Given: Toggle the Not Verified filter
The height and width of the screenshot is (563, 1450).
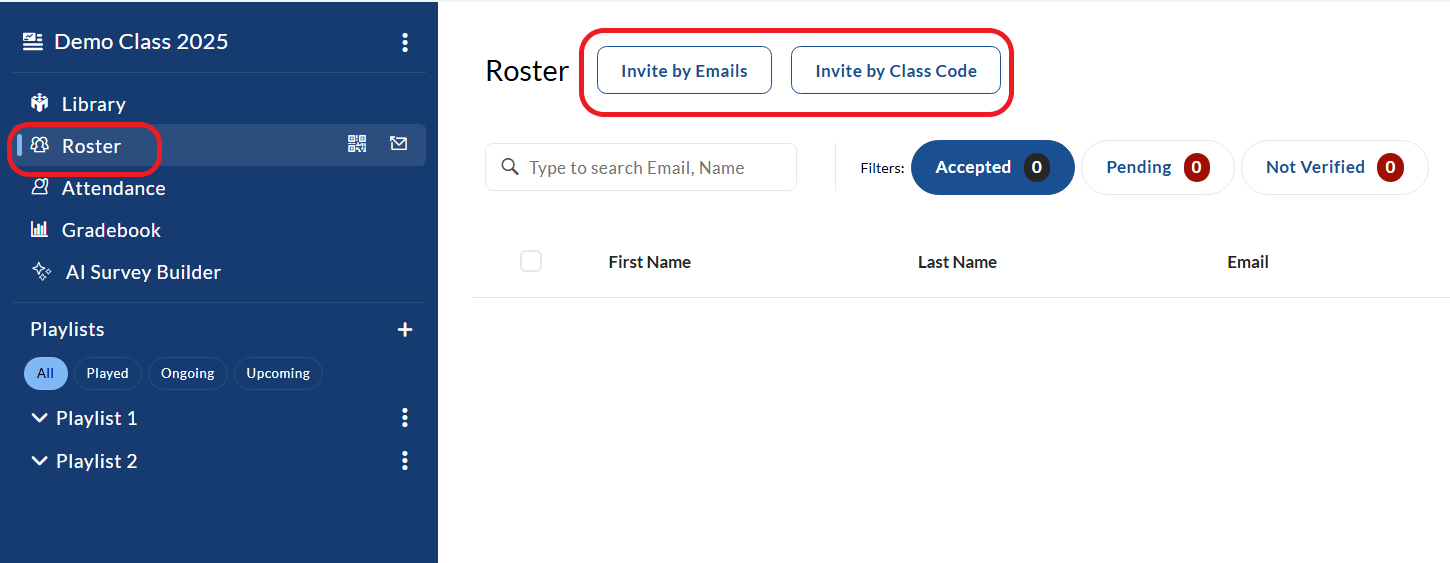Looking at the screenshot, I should pyautogui.click(x=1335, y=167).
